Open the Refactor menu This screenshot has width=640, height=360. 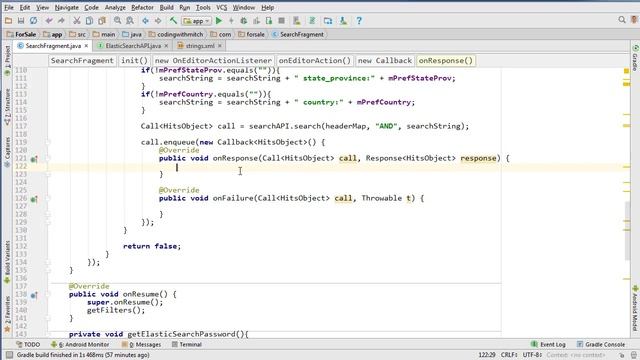[x=142, y=7]
